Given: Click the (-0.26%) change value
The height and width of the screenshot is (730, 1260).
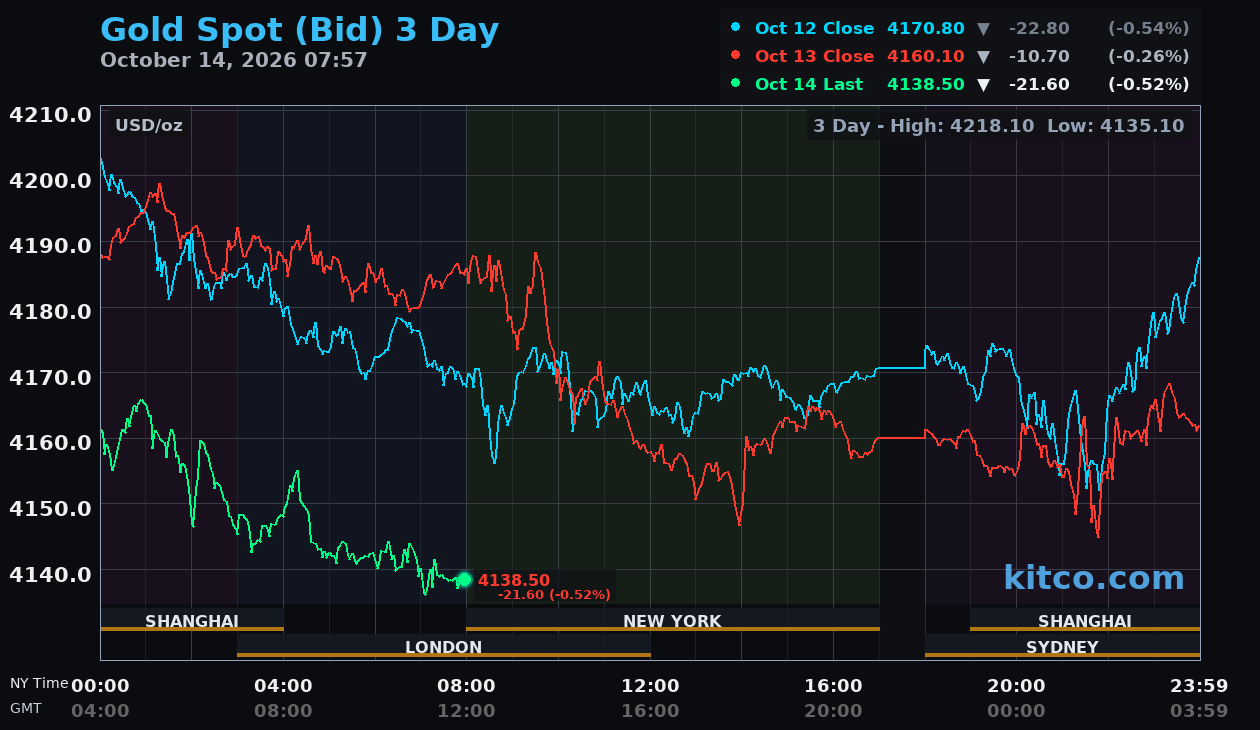Looking at the screenshot, I should [x=1148, y=56].
